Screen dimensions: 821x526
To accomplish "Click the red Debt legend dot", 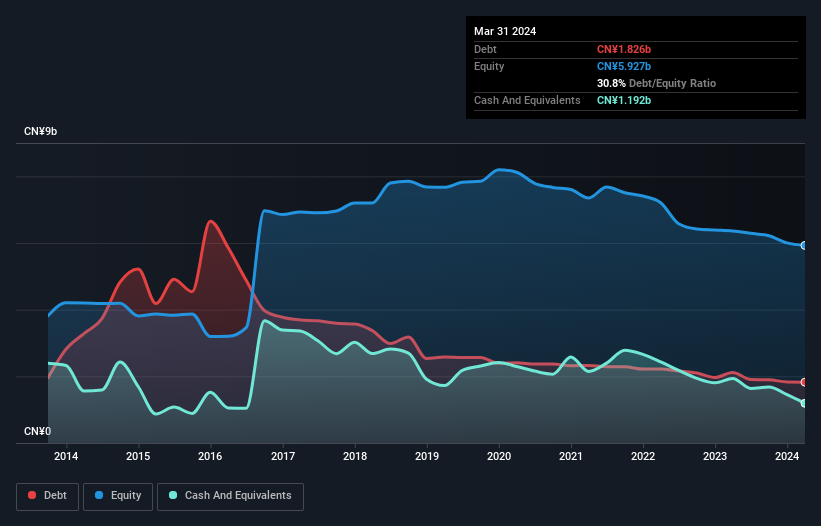I will 32,495.
